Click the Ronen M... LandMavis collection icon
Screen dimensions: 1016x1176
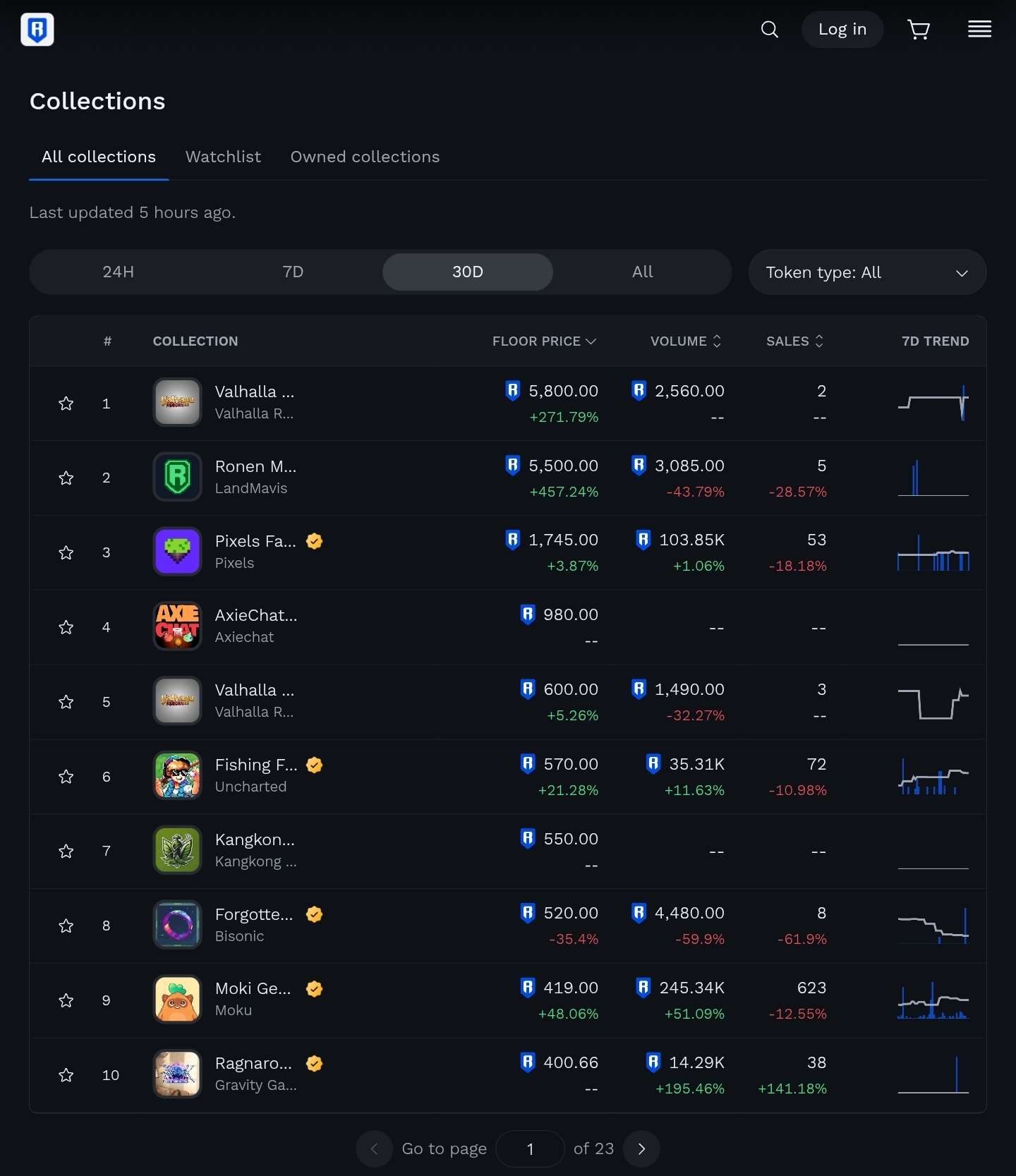coord(178,477)
